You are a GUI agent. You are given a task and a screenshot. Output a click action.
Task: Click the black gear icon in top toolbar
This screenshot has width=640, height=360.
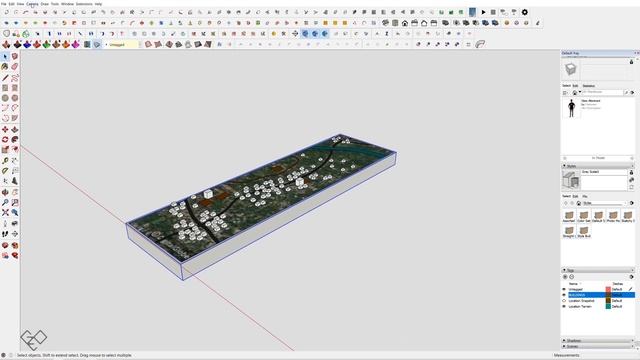click(x=525, y=12)
